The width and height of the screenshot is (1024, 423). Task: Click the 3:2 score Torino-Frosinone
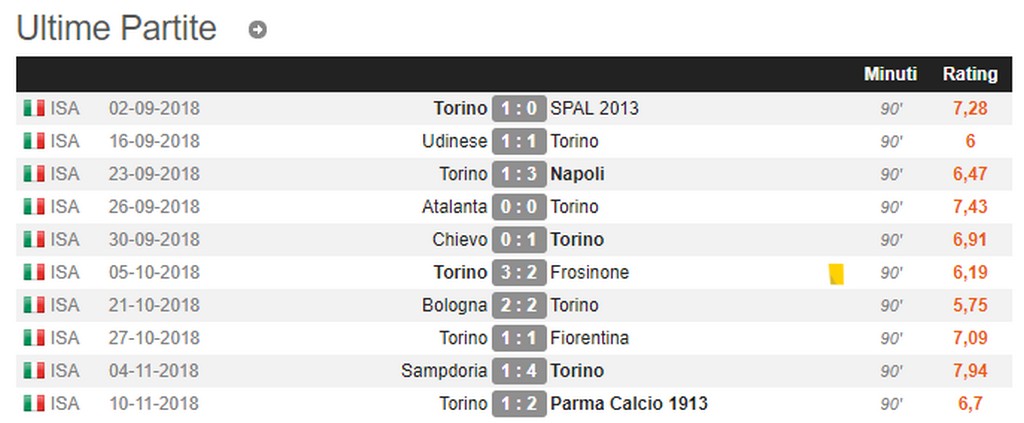pyautogui.click(x=518, y=273)
